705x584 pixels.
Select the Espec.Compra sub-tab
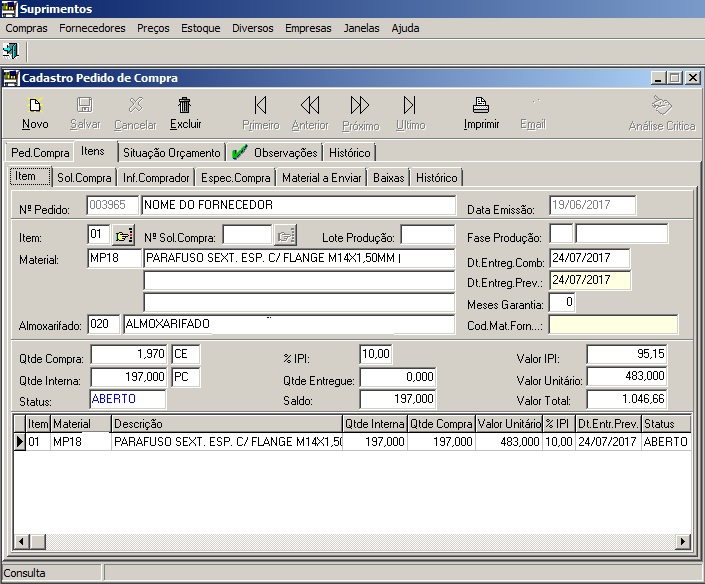point(235,178)
